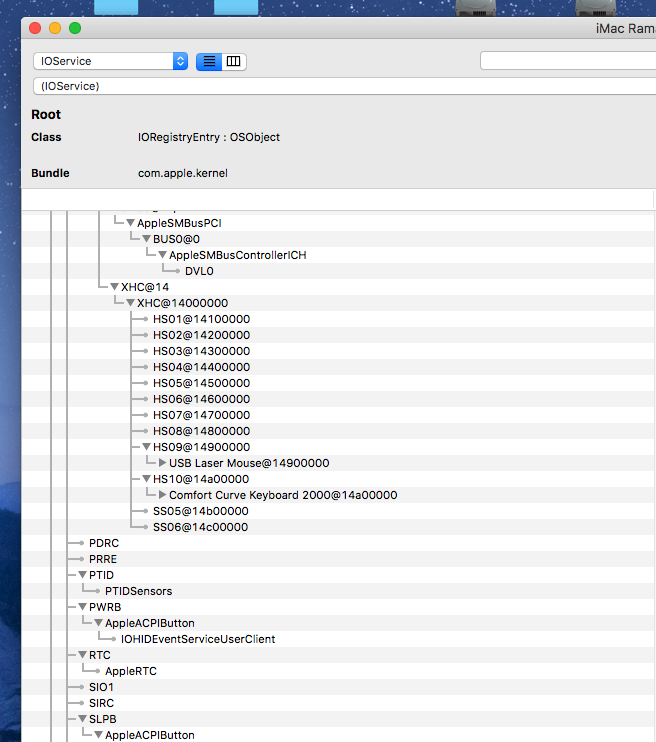This screenshot has height=742, width=656.
Task: Select HS07@14700000 port entry
Action: coord(201,415)
